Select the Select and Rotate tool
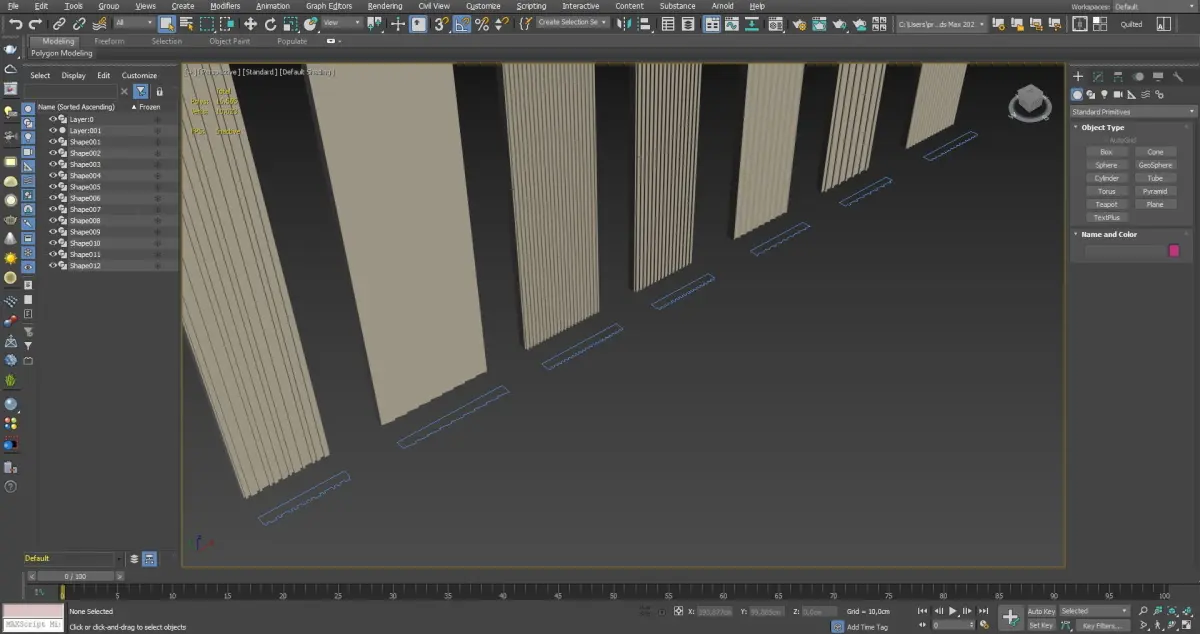This screenshot has width=1200, height=634. 271,22
